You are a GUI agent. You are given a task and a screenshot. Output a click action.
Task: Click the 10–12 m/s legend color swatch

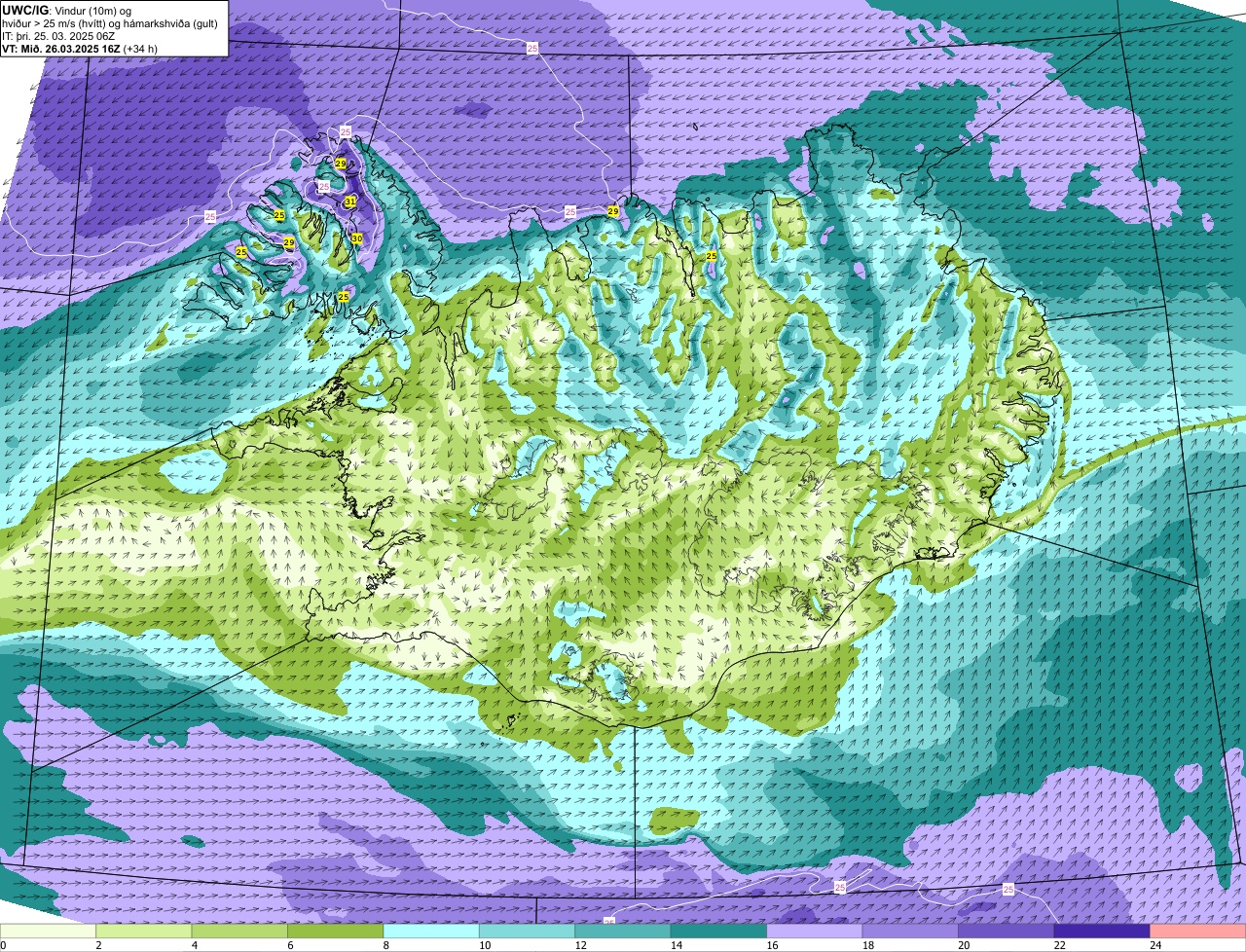528,931
